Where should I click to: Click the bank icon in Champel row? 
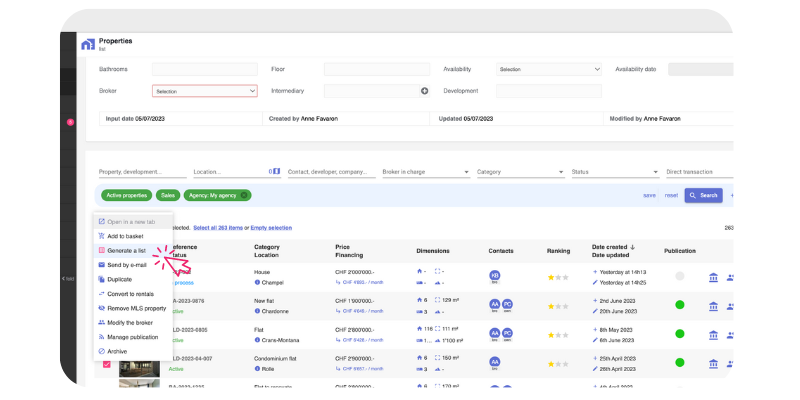(713, 278)
